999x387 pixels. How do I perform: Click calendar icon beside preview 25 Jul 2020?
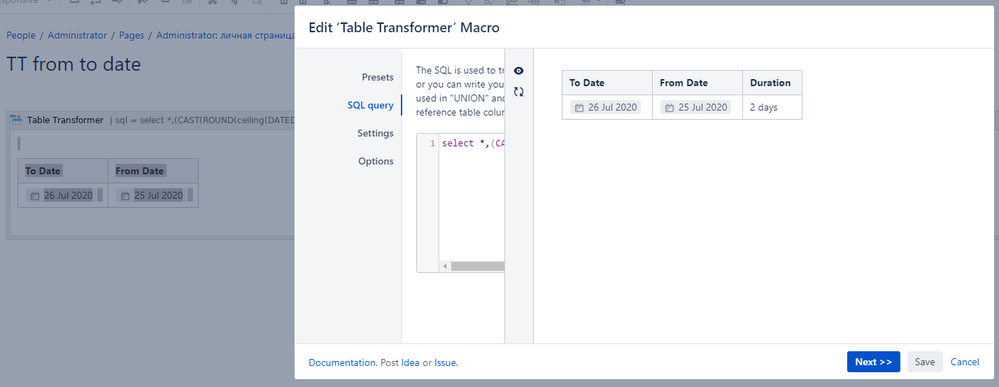(x=670, y=108)
